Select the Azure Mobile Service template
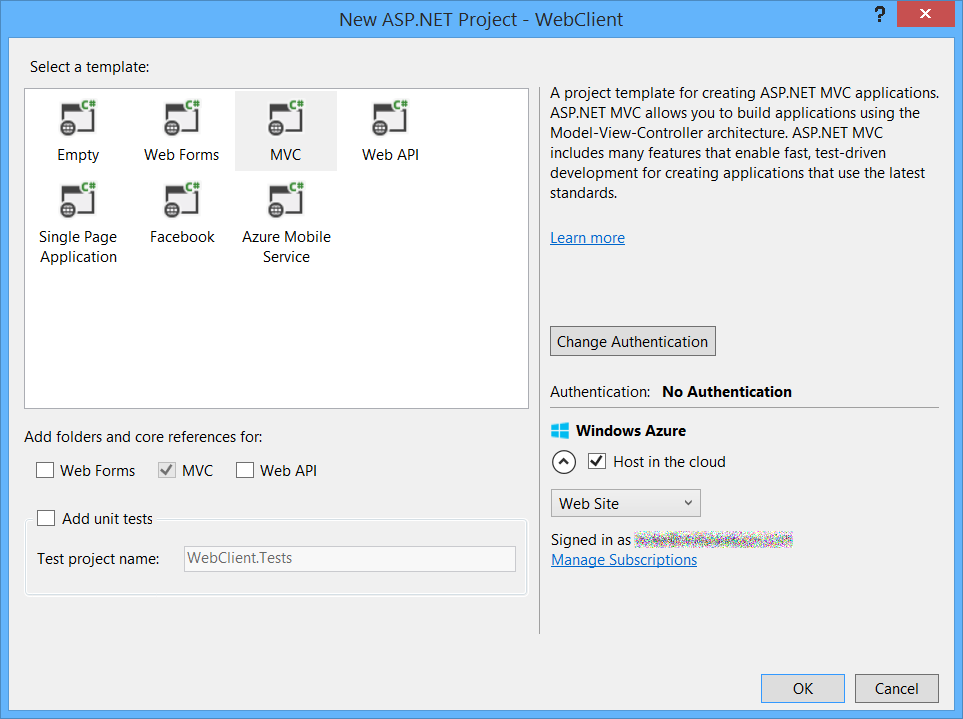Viewport: 963px width, 719px height. 286,202
